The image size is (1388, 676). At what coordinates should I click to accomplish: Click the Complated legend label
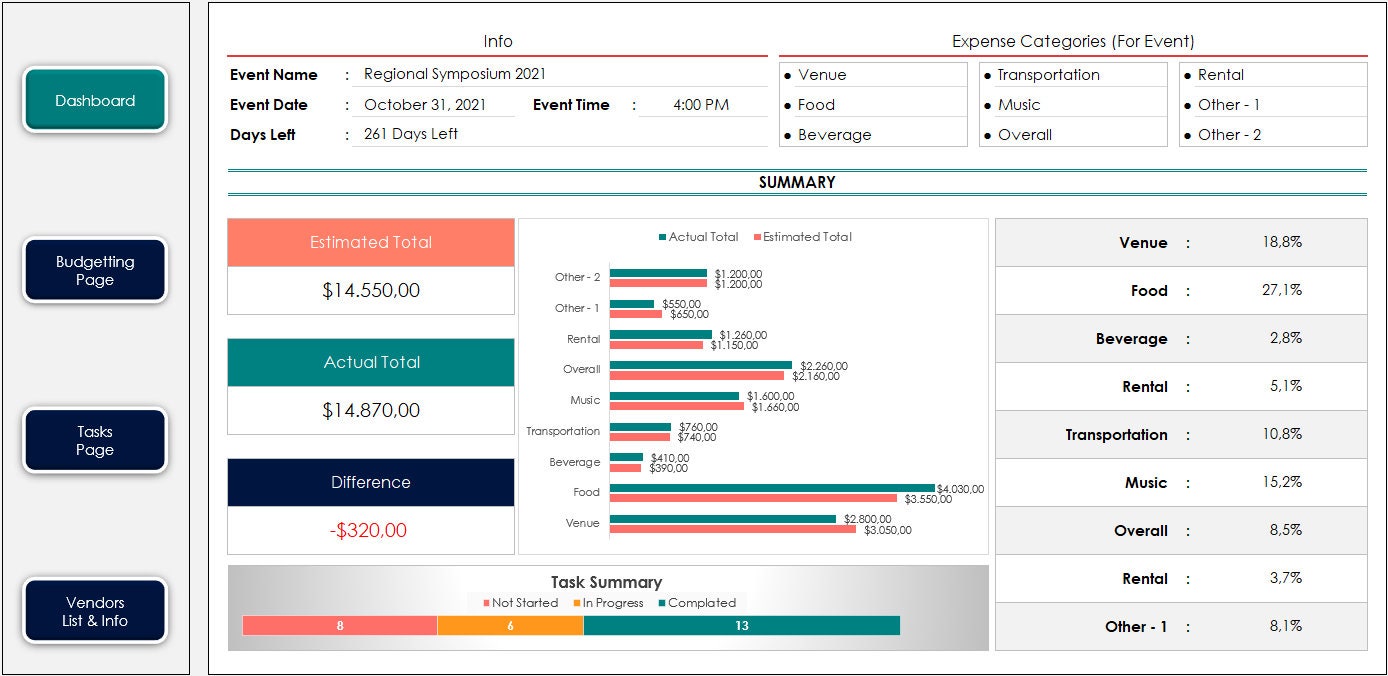697,603
